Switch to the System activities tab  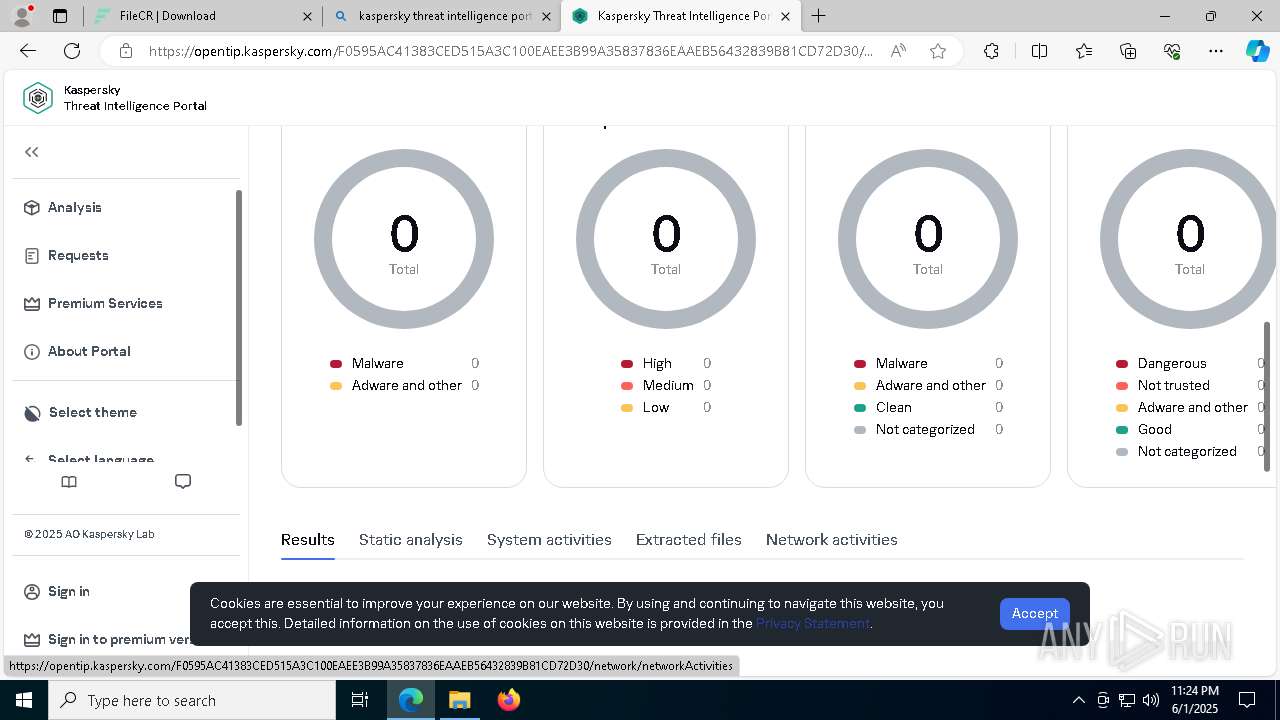[x=549, y=539]
